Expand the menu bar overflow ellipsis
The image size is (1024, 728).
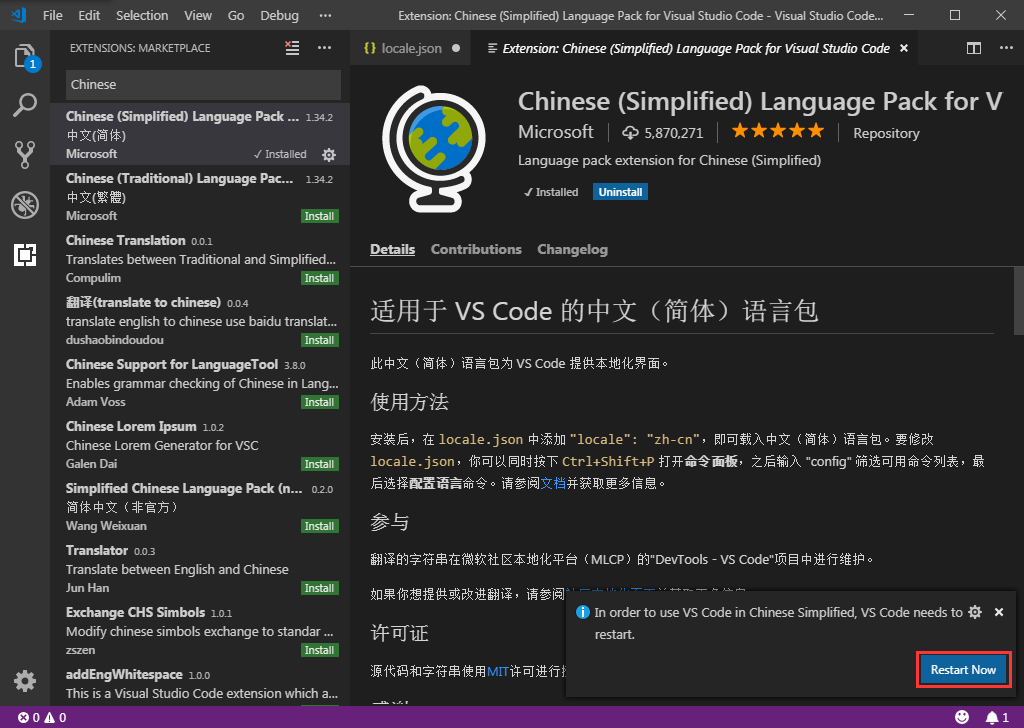(x=325, y=15)
